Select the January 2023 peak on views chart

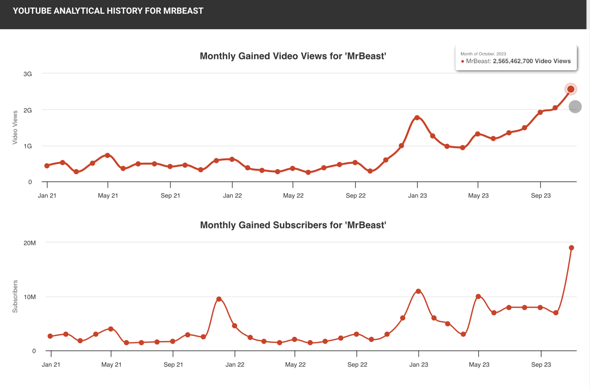pyautogui.click(x=417, y=117)
